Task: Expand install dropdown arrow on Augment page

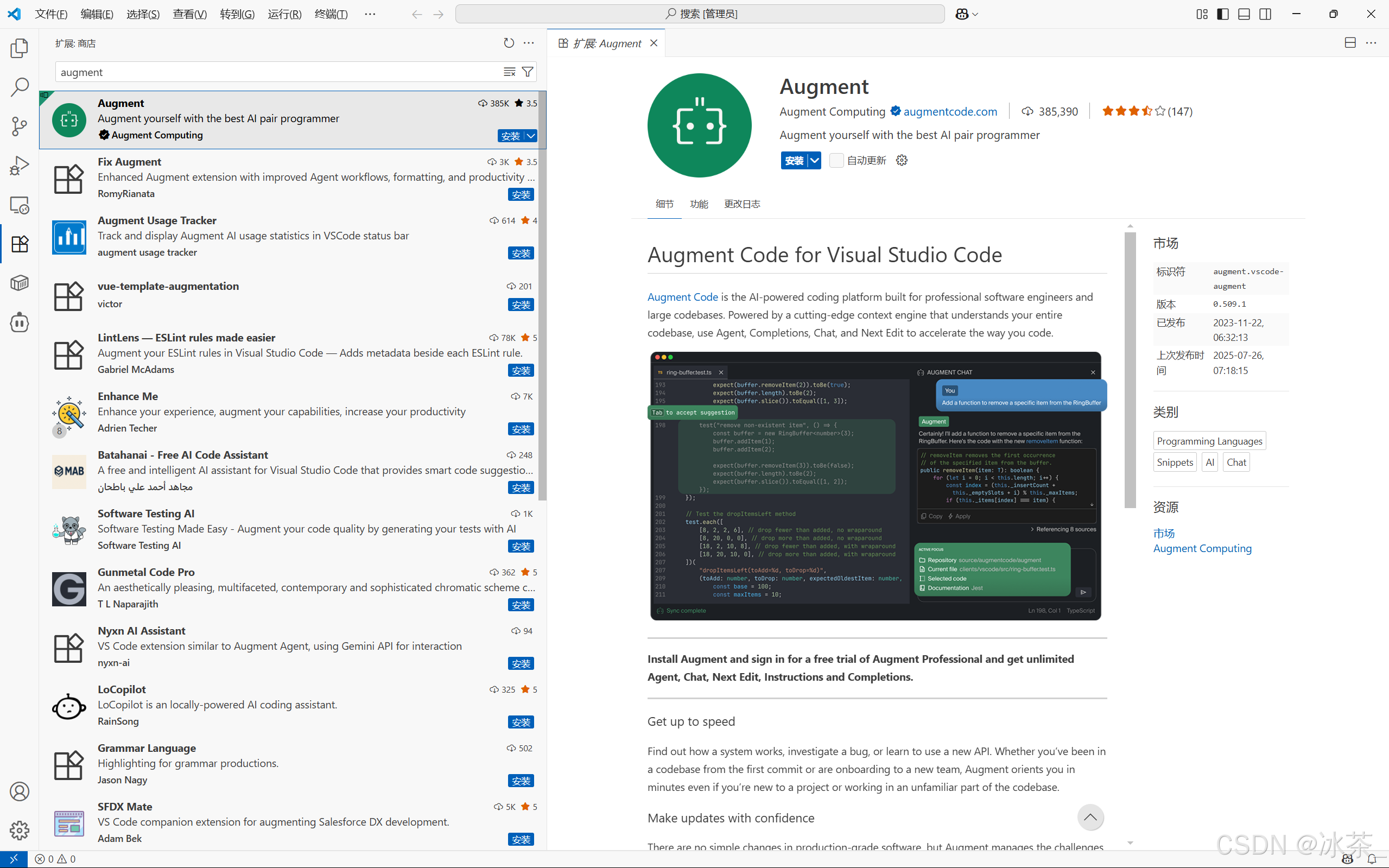Action: tap(815, 160)
